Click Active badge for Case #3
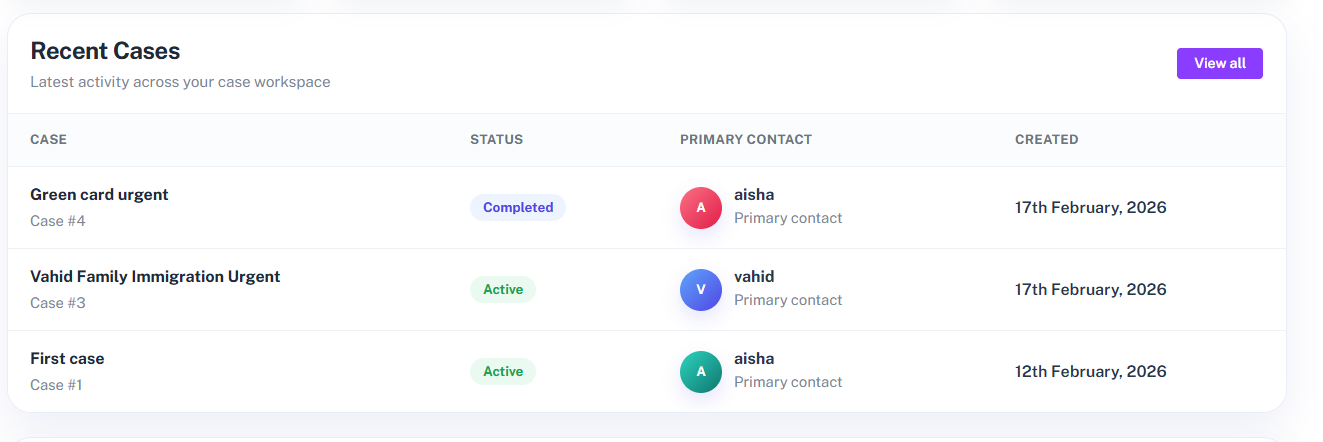The height and width of the screenshot is (442, 1323). pos(503,290)
